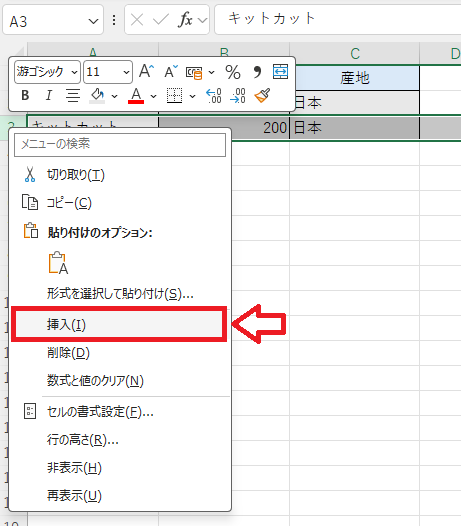461x526 pixels.
Task: Click the copy pages icon
Action: 30,202
